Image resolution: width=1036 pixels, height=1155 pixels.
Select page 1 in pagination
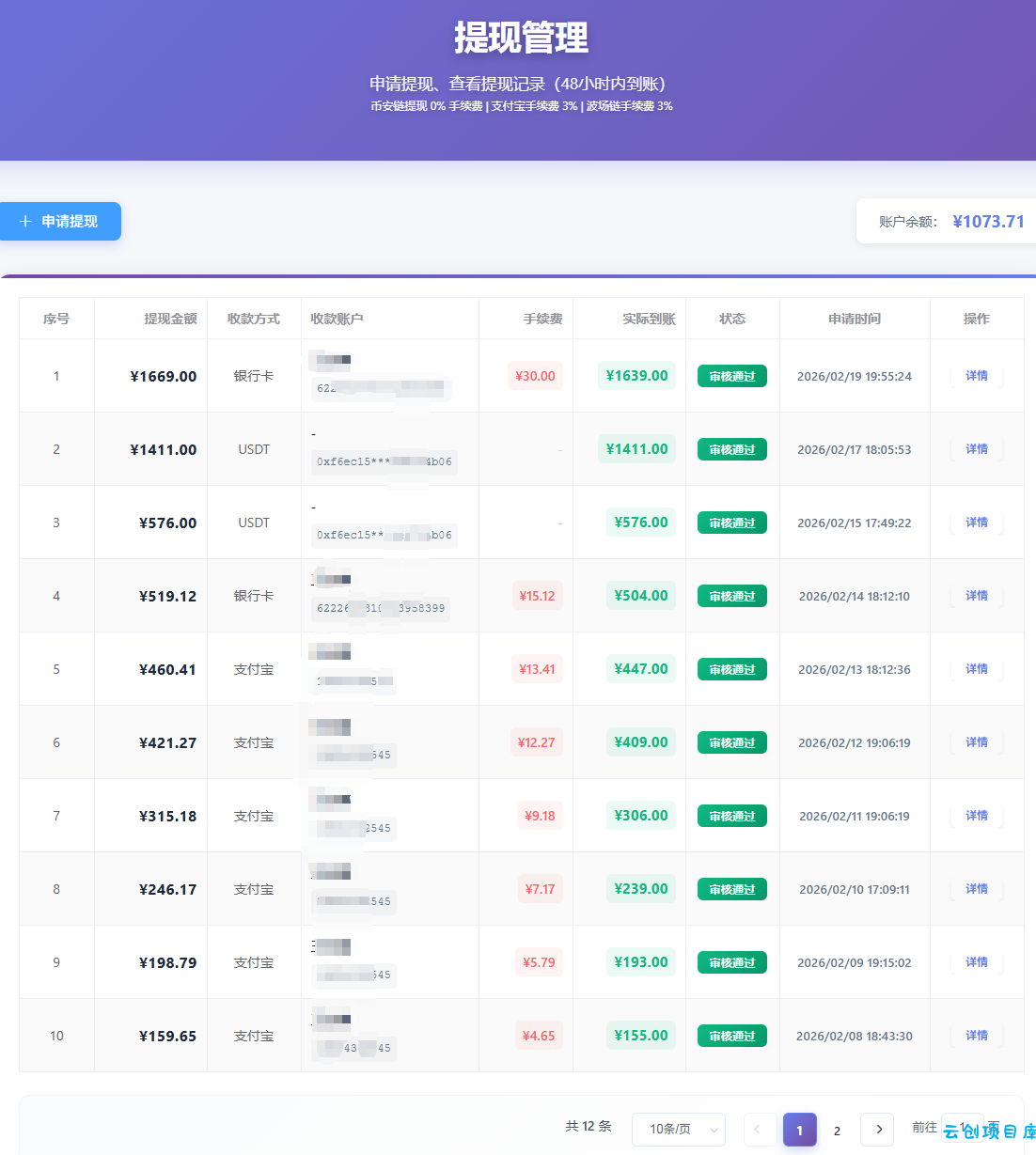point(799,1130)
